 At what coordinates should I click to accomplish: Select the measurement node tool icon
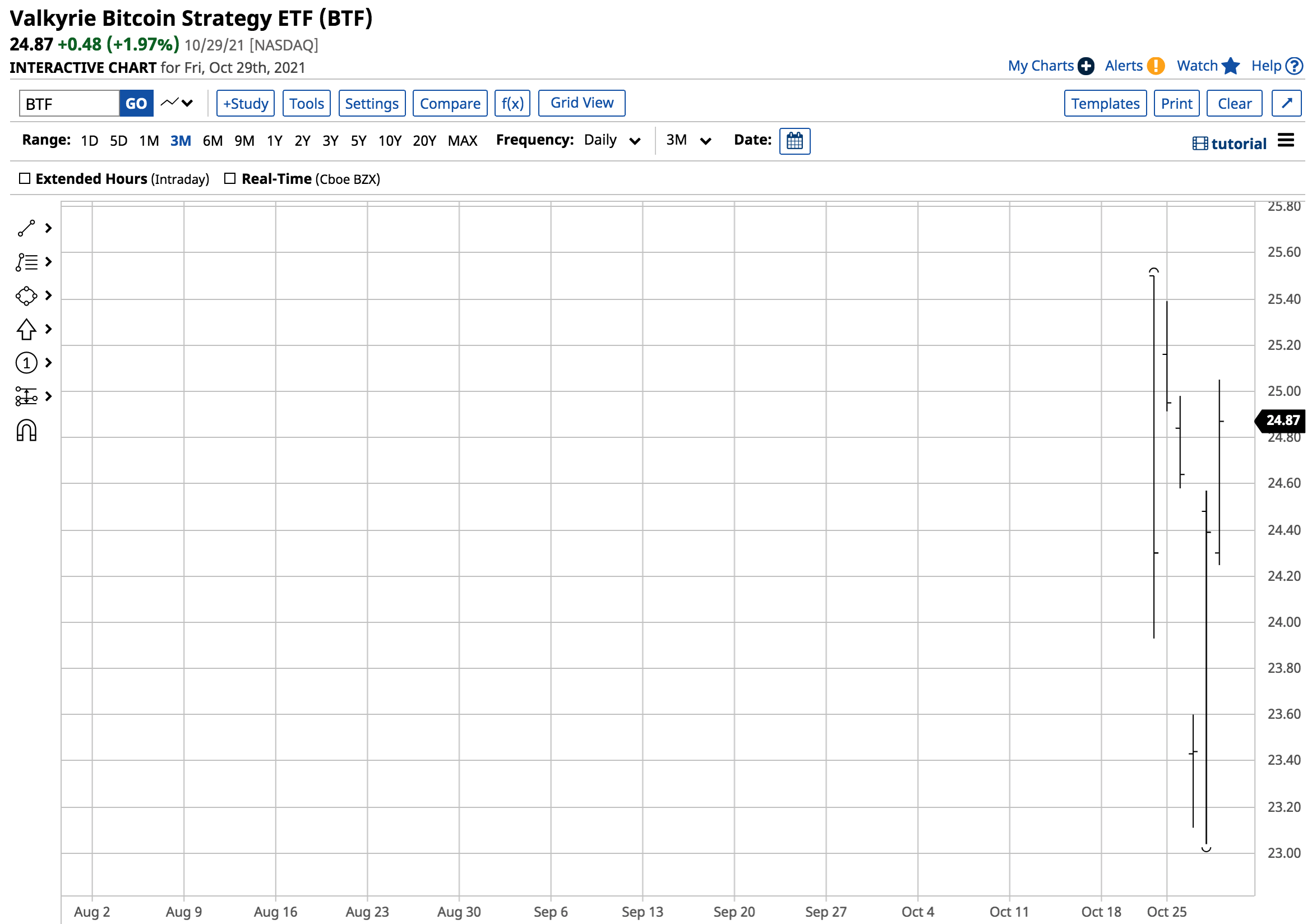pyautogui.click(x=26, y=396)
